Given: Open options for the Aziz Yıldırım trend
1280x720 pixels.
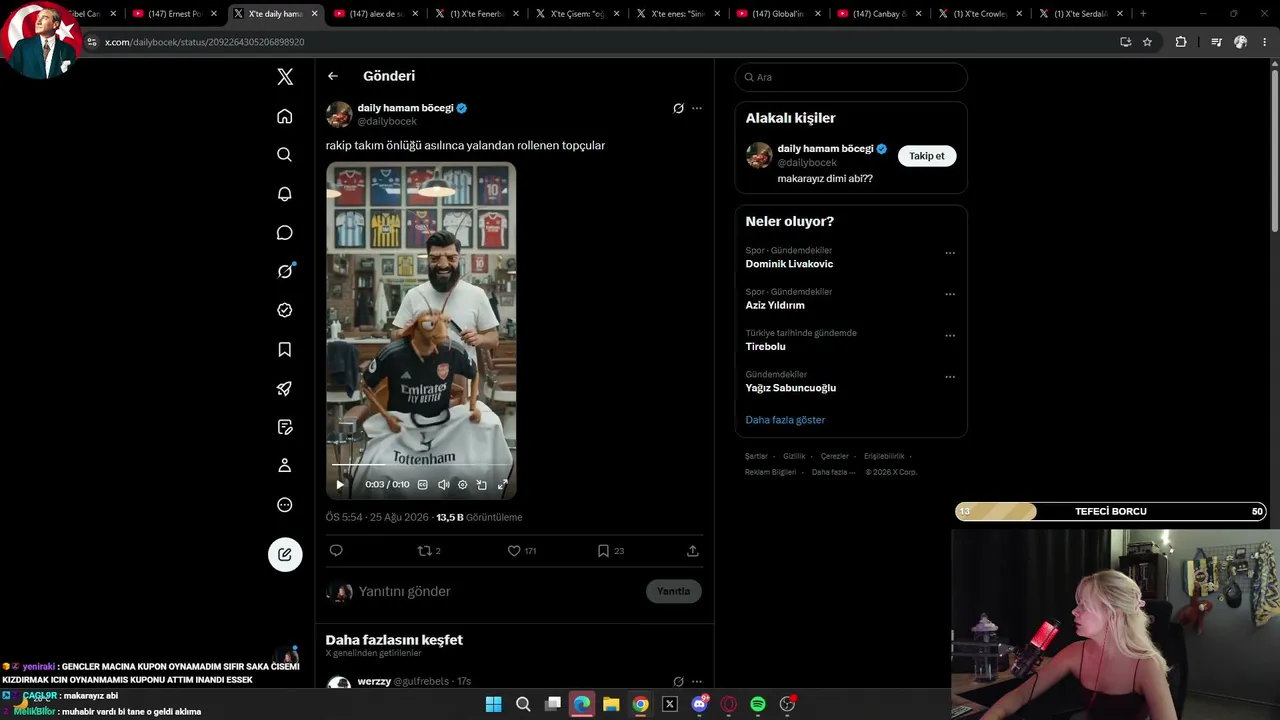Looking at the screenshot, I should [x=950, y=294].
